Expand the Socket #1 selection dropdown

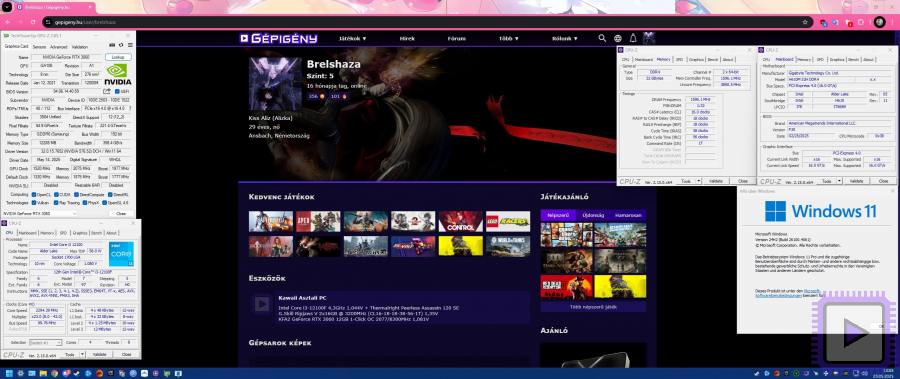coord(45,342)
